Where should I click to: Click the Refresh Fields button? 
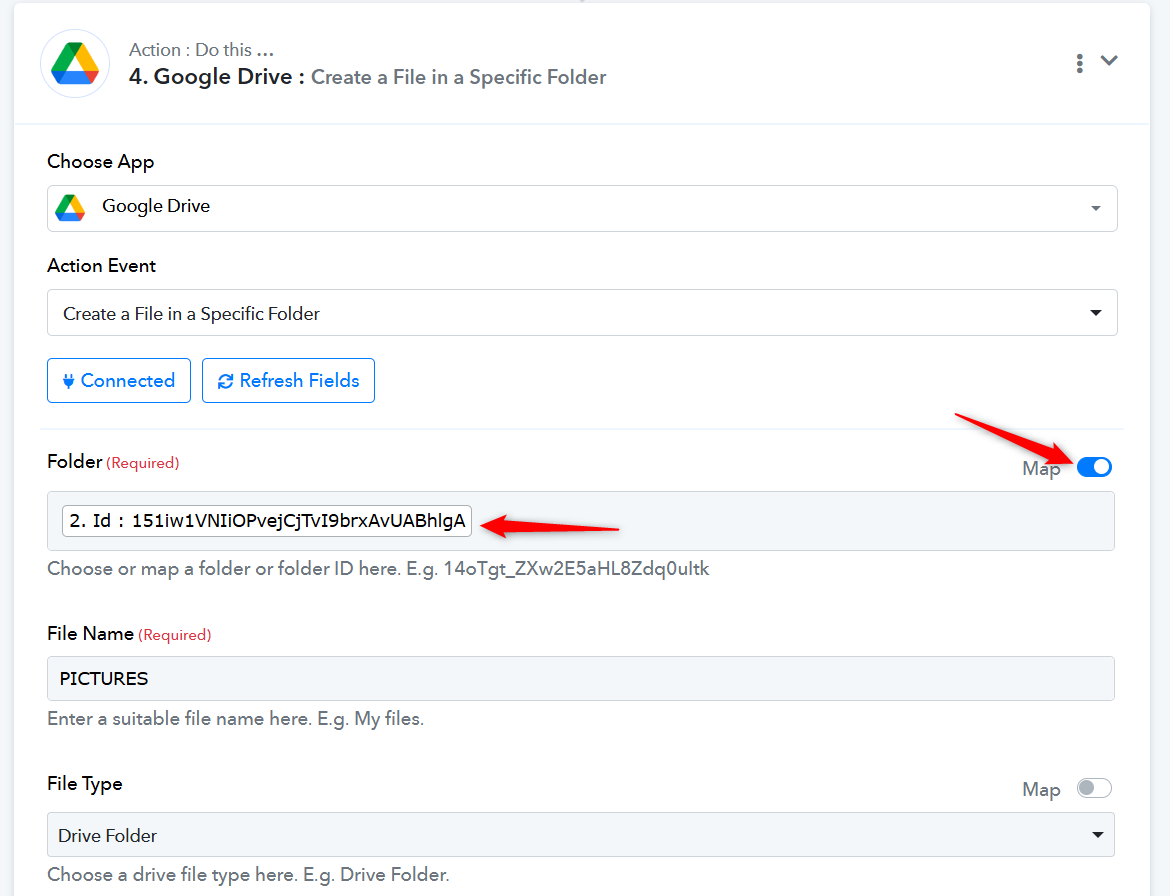pos(288,380)
